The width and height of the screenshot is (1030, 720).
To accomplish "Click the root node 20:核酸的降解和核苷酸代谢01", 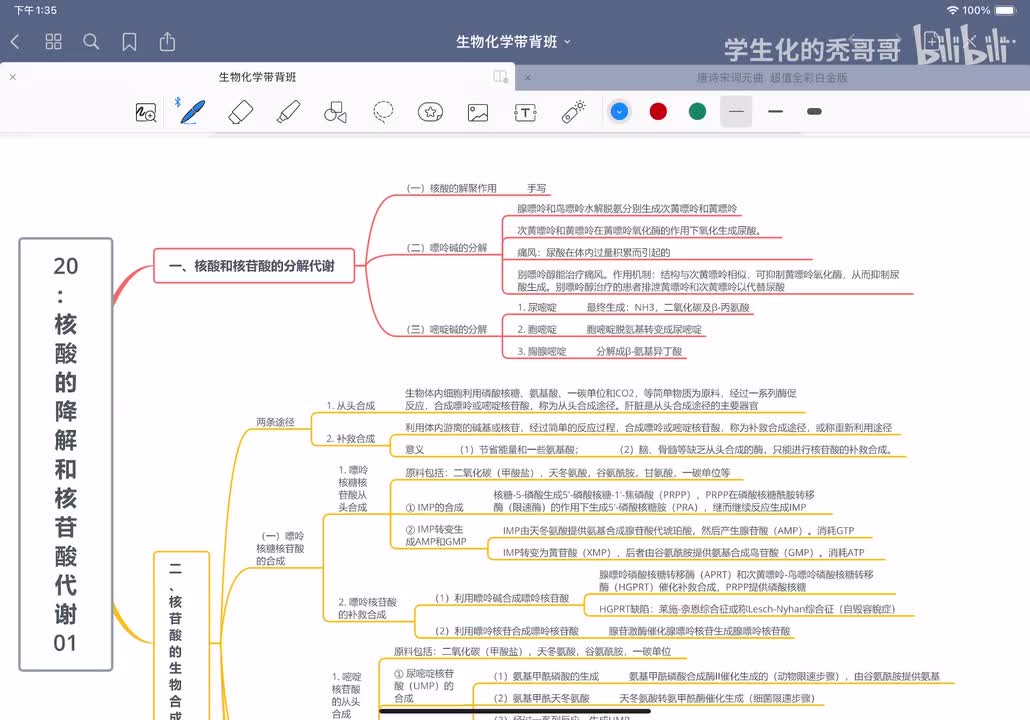I will pos(66,455).
